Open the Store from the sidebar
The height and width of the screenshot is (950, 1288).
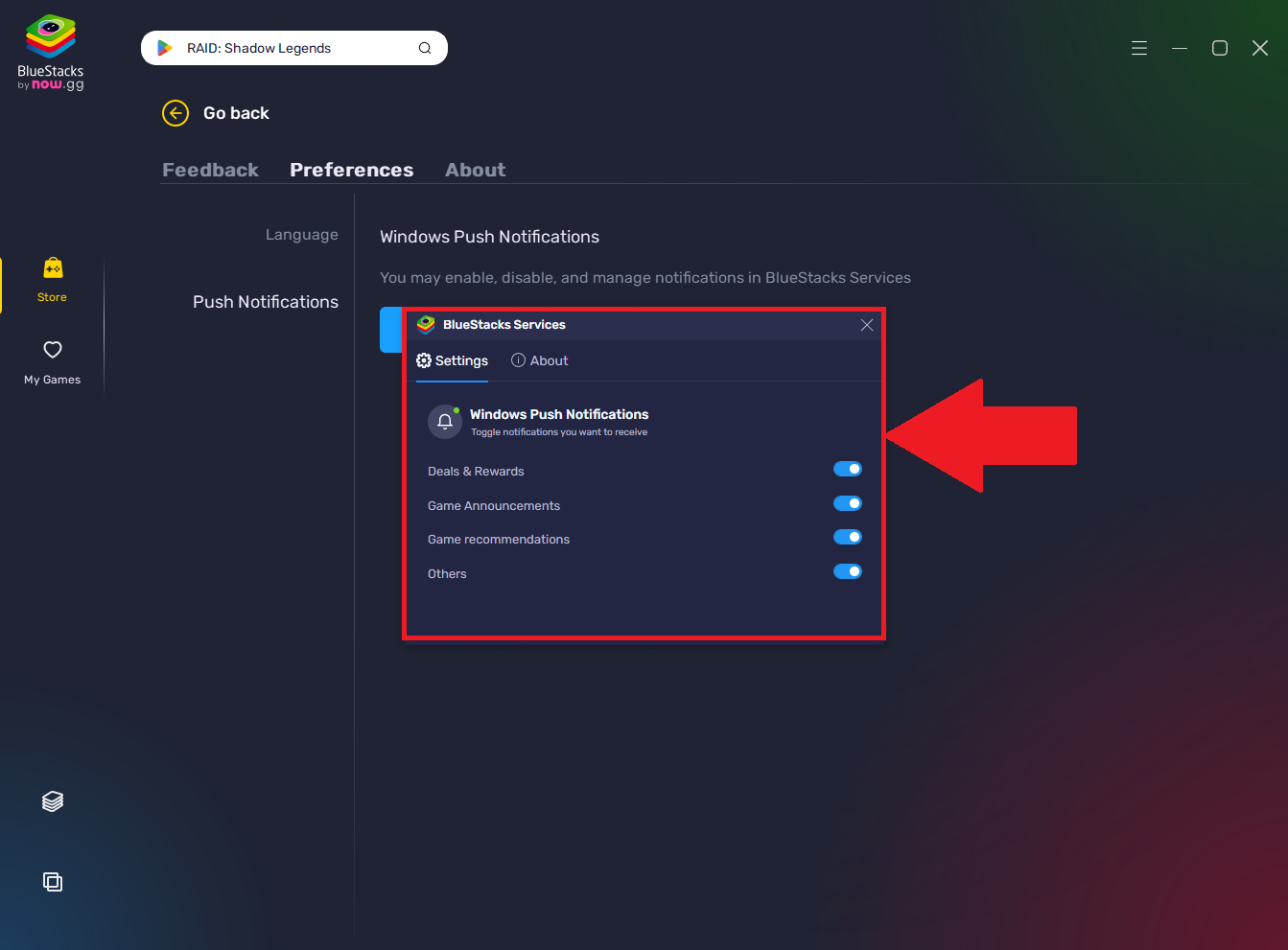tap(52, 278)
